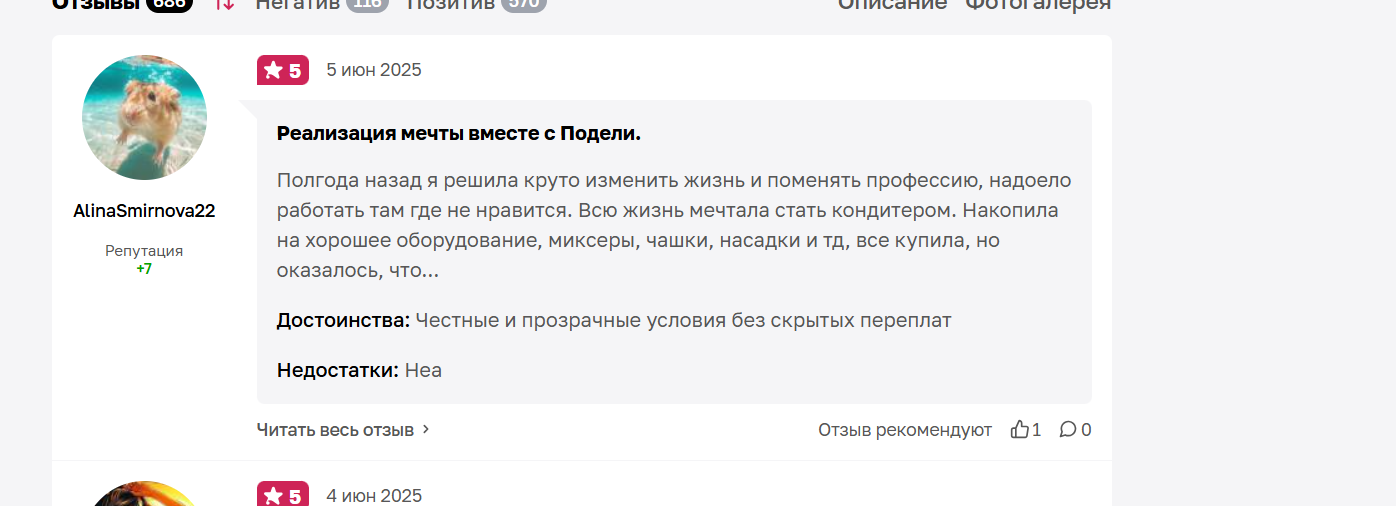Like the review with the thumbs-up icon
Screen dimensions: 1396x506
1019,429
